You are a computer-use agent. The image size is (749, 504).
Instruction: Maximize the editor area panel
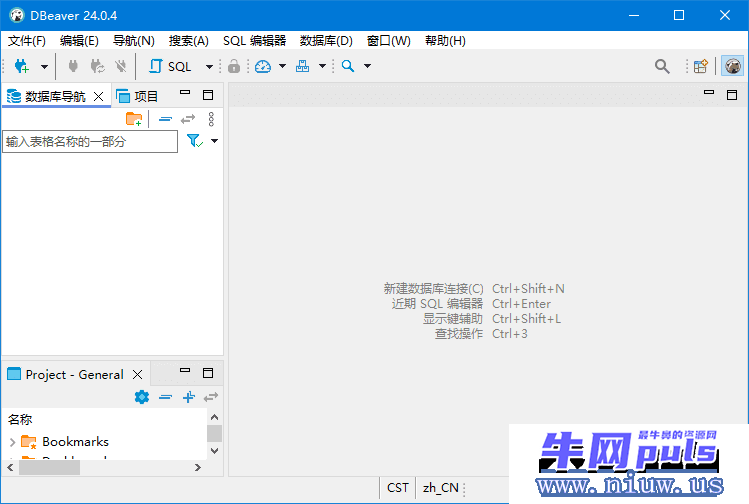pyautogui.click(x=732, y=95)
